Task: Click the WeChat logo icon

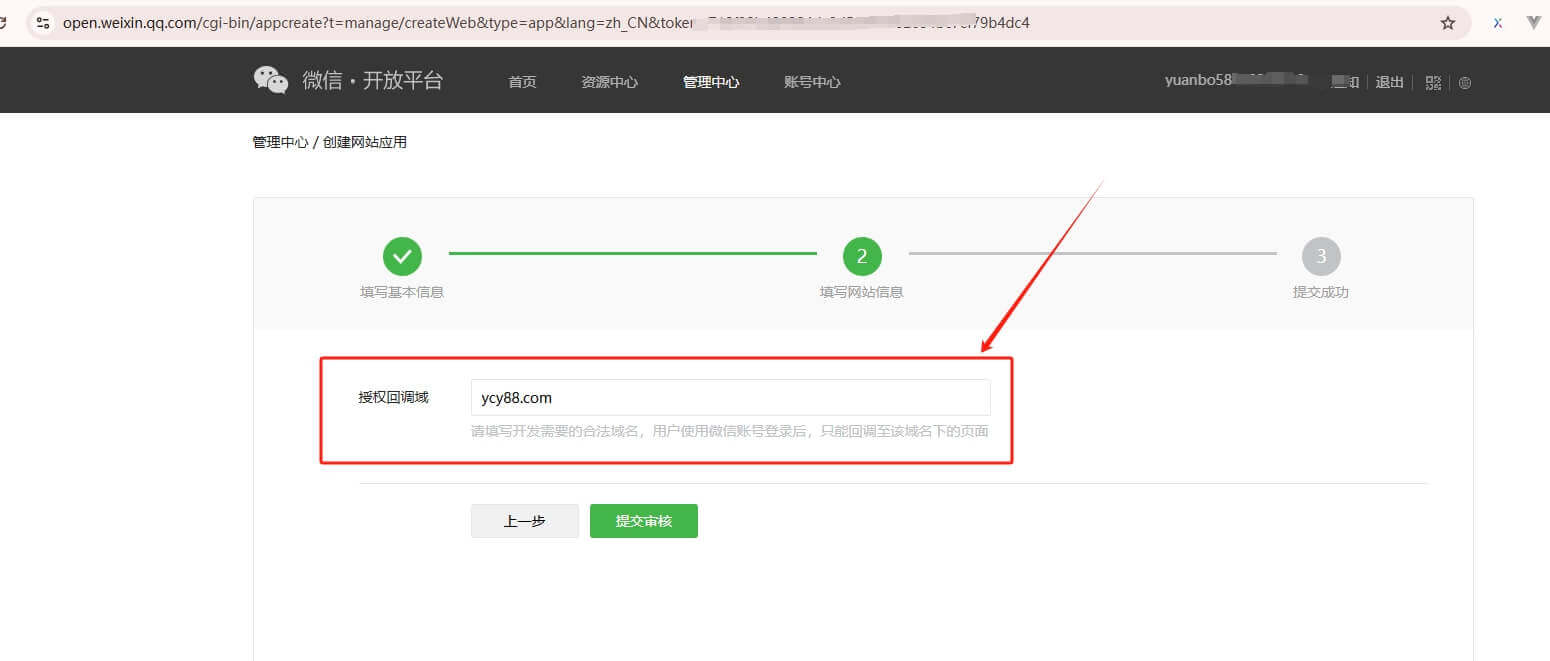Action: click(271, 81)
